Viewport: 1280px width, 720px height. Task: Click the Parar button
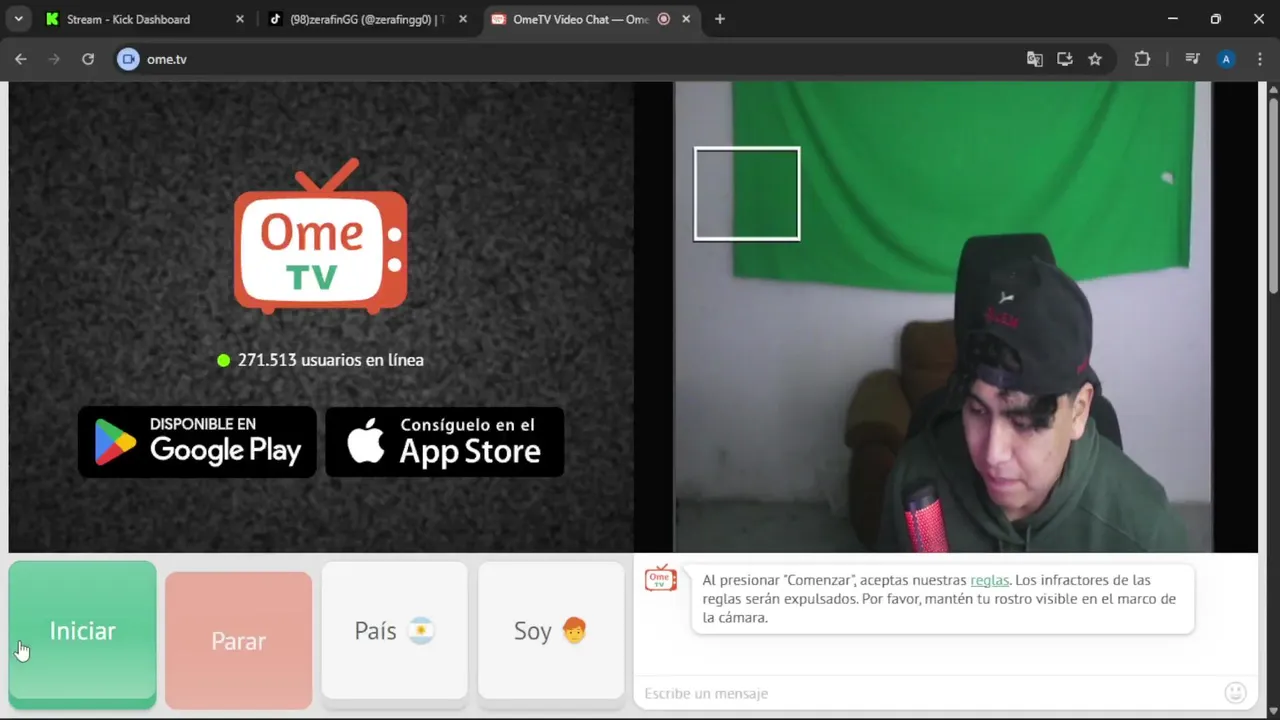(238, 640)
